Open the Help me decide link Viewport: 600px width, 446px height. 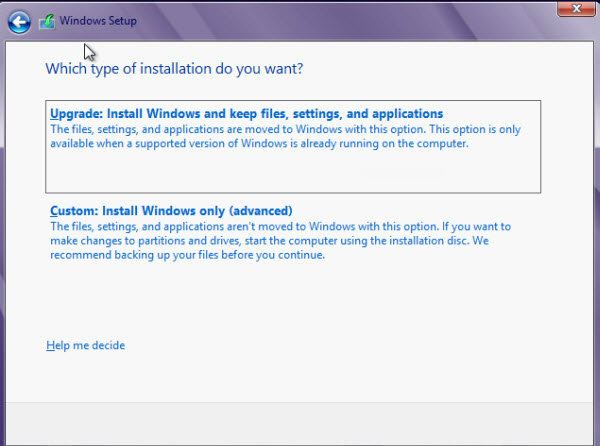[x=85, y=345]
